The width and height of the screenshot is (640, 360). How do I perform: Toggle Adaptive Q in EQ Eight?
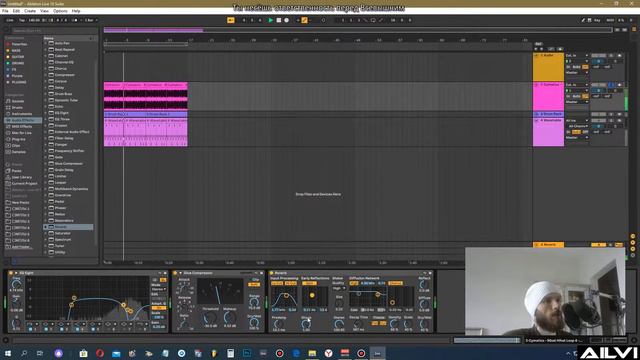click(x=159, y=308)
